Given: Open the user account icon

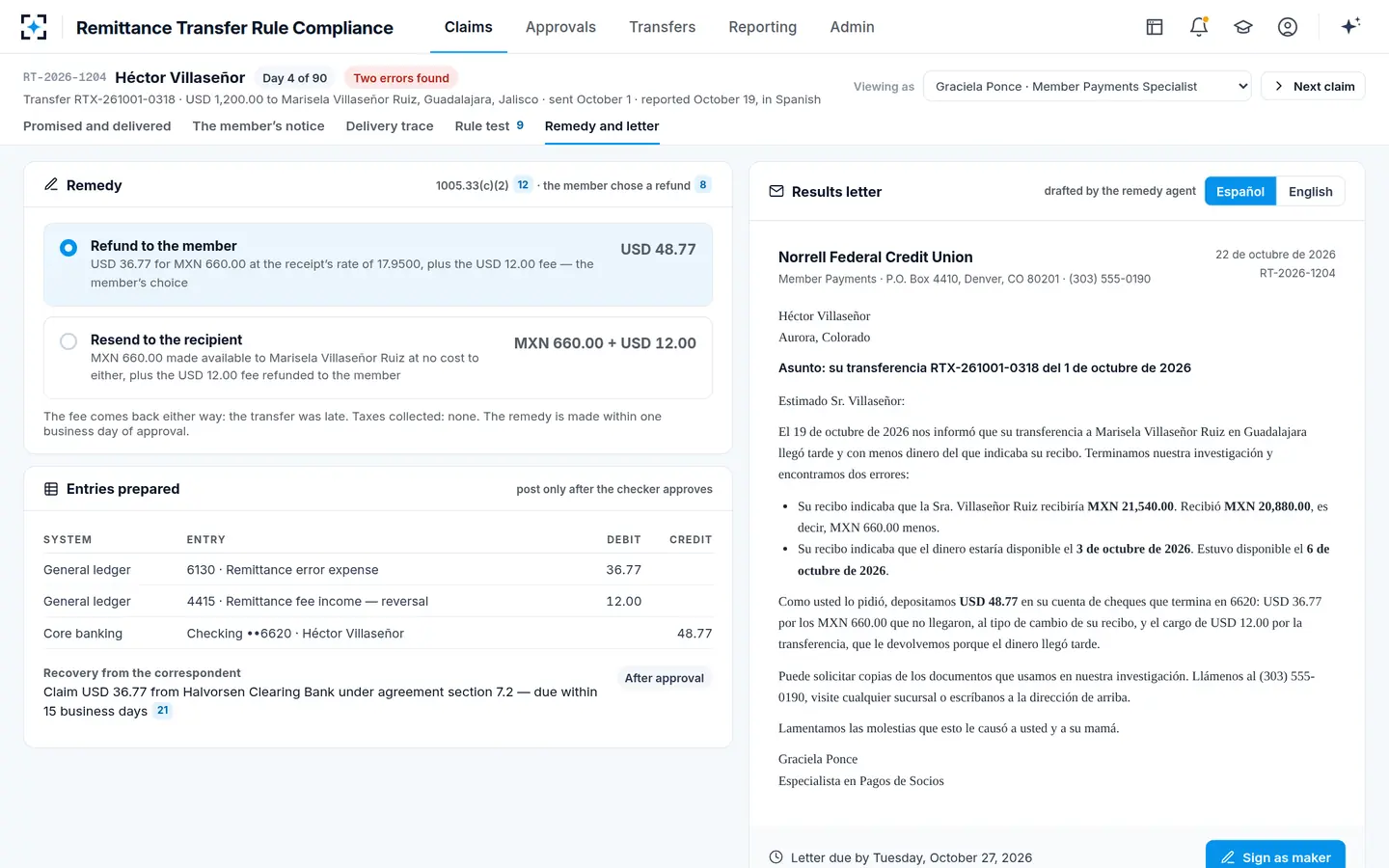Looking at the screenshot, I should [x=1288, y=27].
